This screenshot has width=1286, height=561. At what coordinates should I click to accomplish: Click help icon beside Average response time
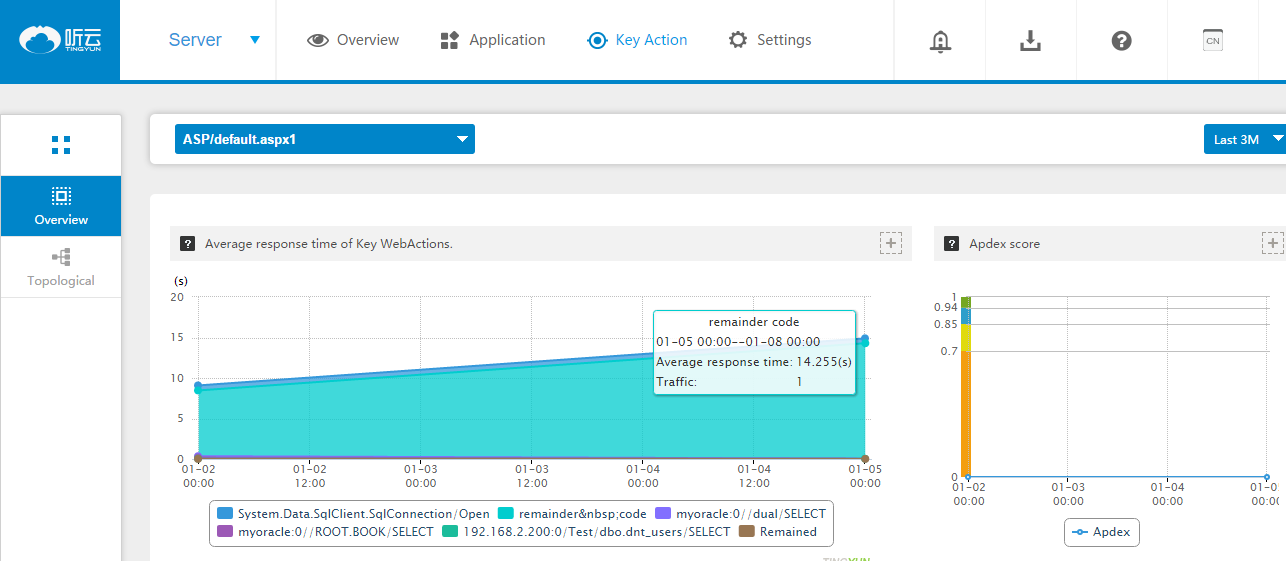pos(187,244)
